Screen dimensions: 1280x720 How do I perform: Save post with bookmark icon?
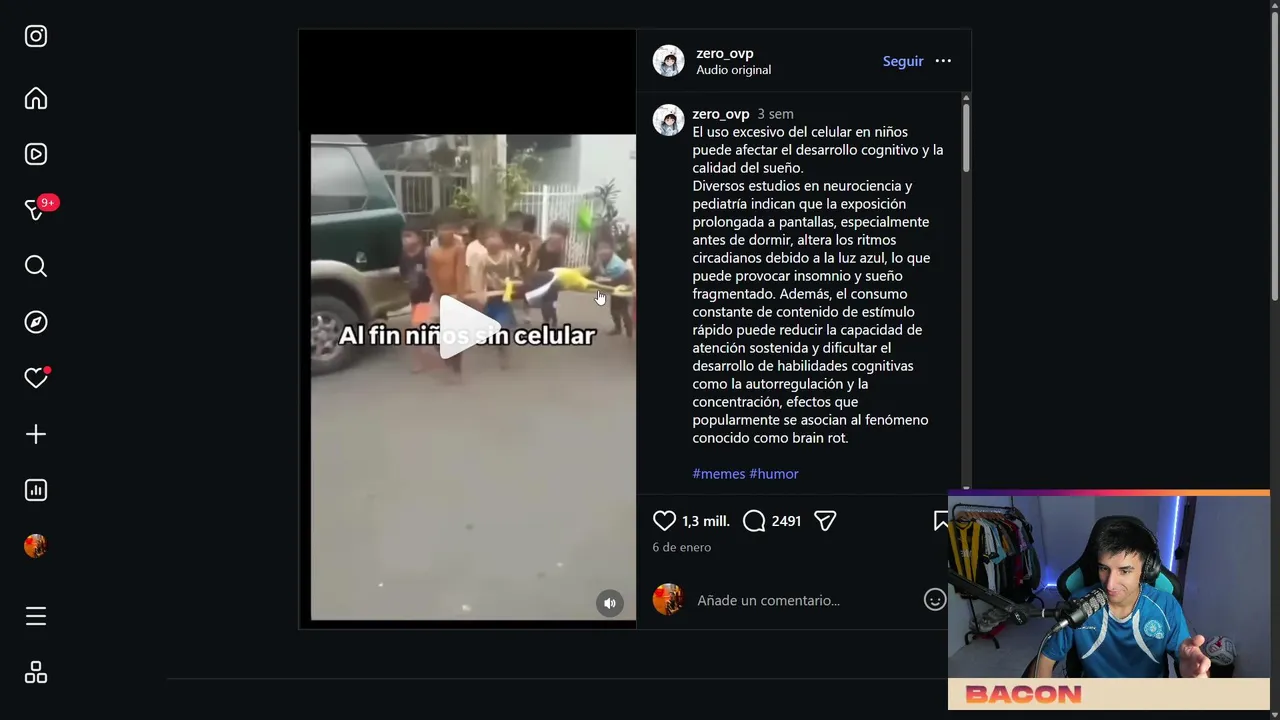click(941, 521)
